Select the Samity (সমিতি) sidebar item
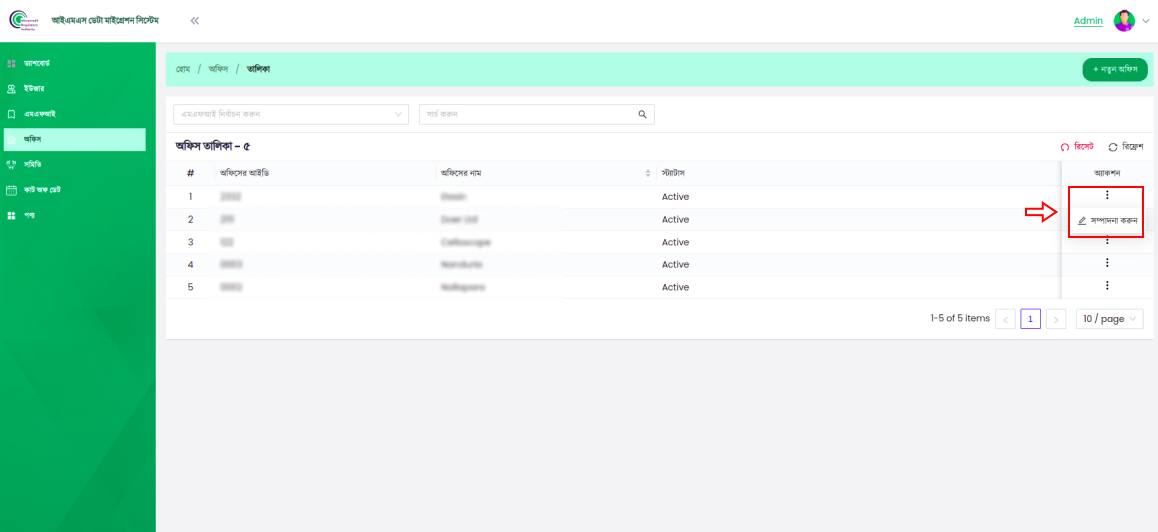 pyautogui.click(x=33, y=164)
